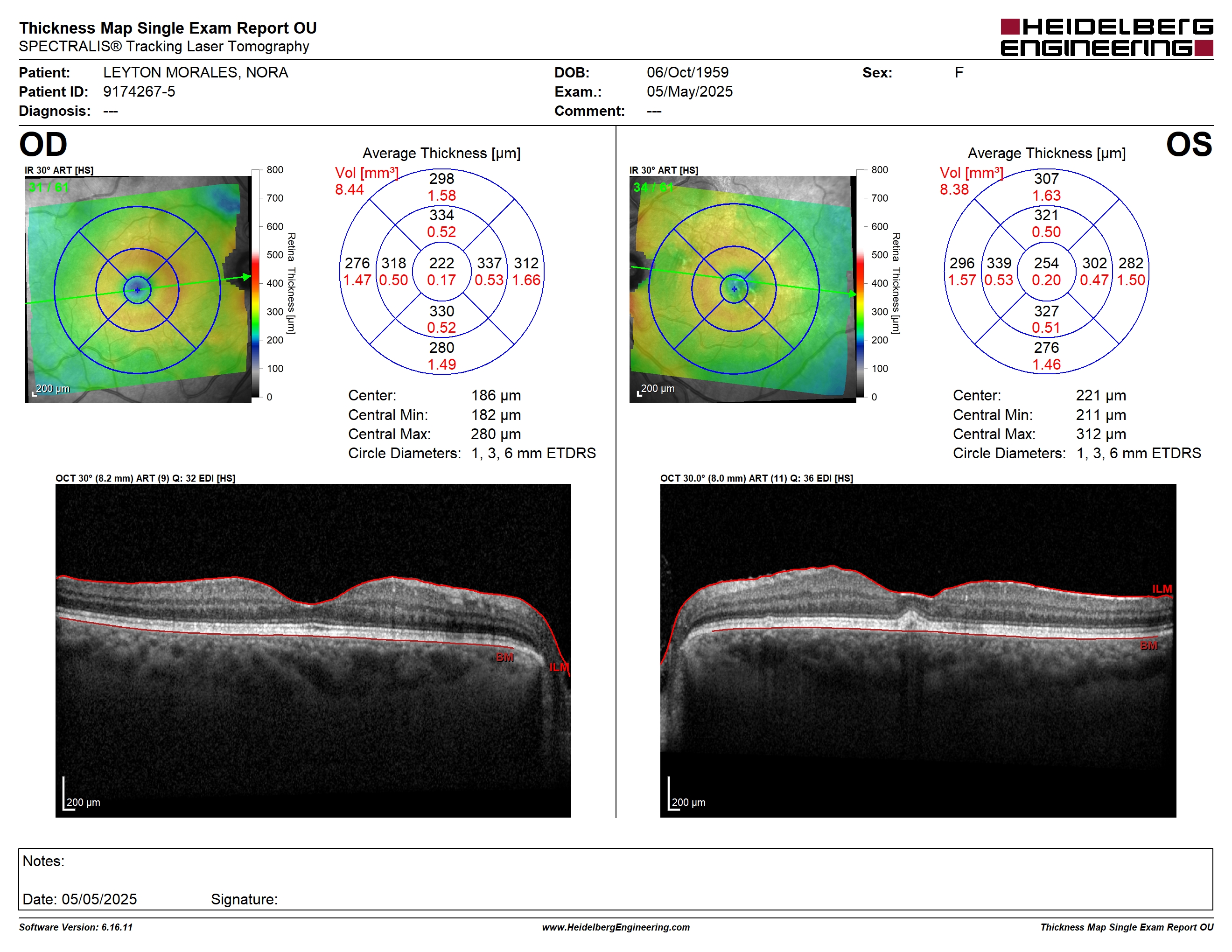Click the Heidelberg Engineering logo

coord(1106,38)
